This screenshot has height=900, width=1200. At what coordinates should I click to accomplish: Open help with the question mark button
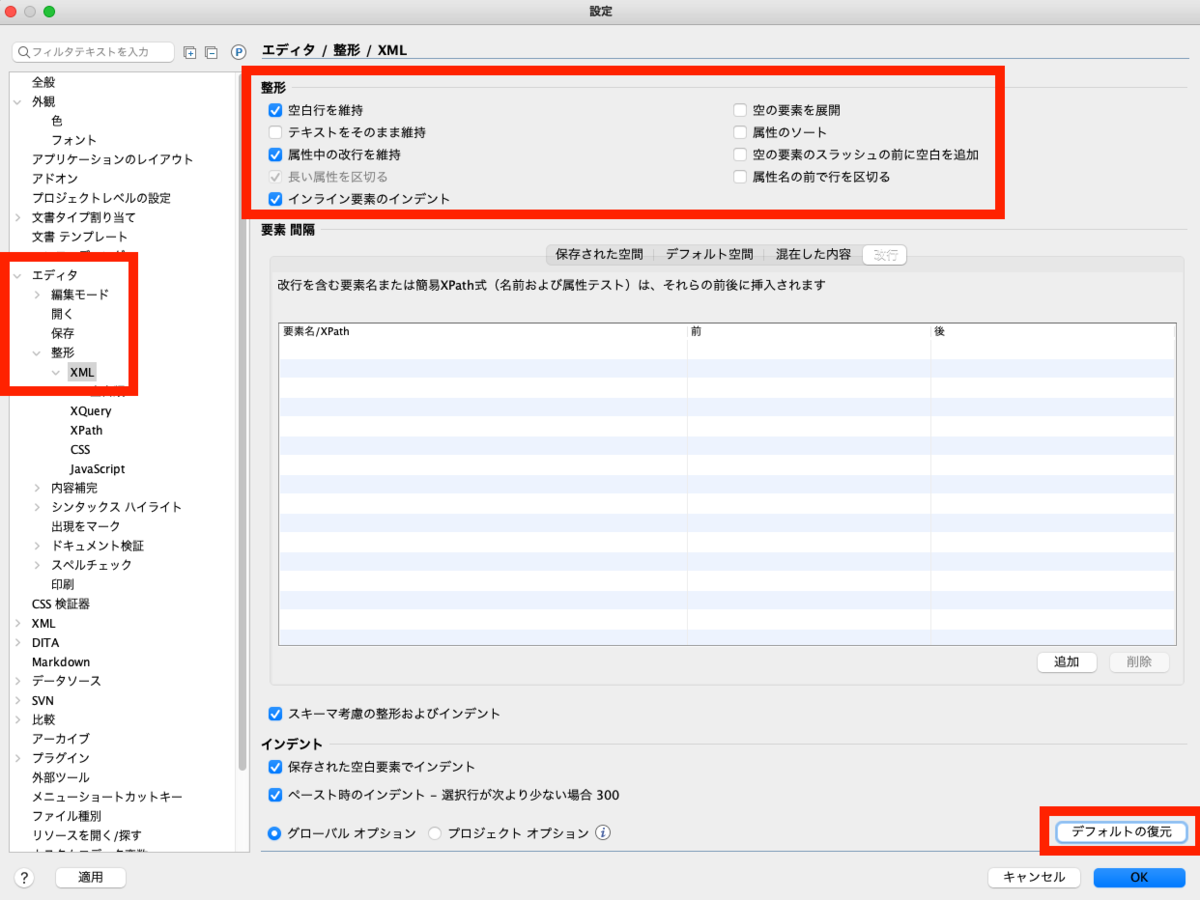click(x=25, y=878)
